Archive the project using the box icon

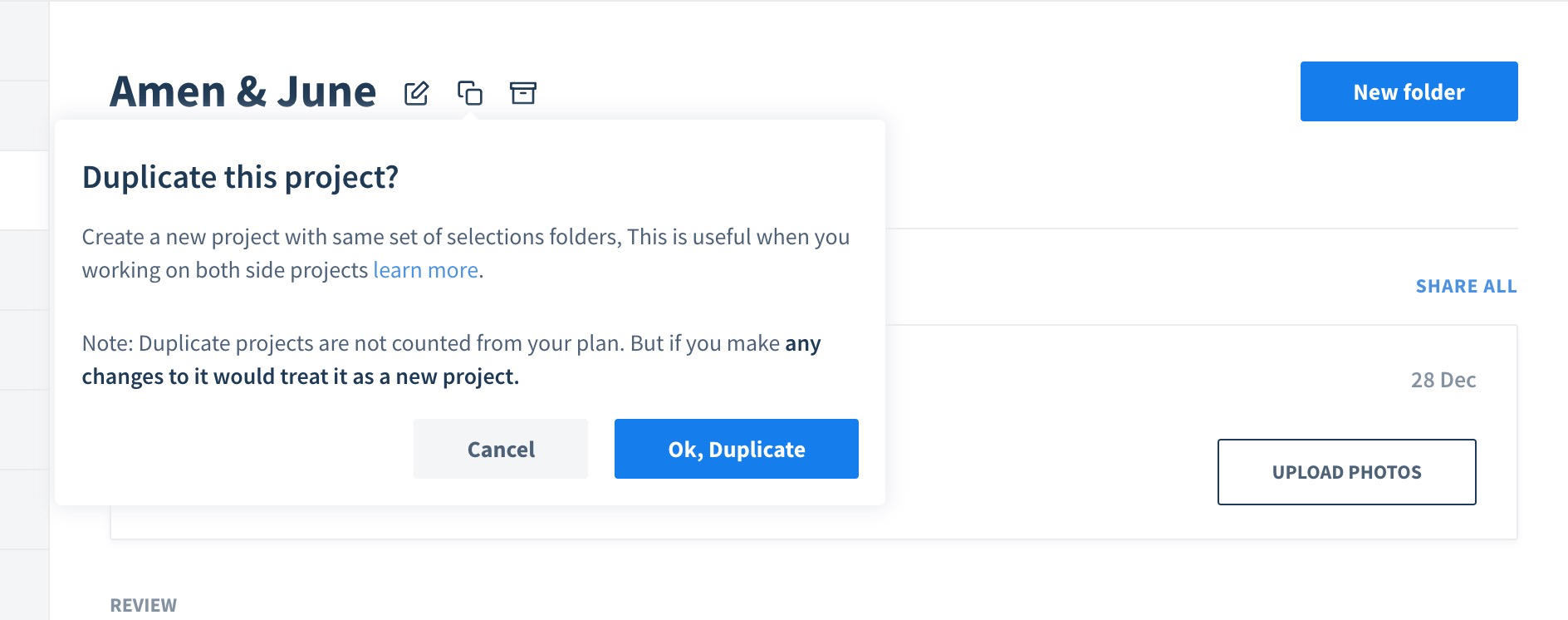pyautogui.click(x=522, y=93)
